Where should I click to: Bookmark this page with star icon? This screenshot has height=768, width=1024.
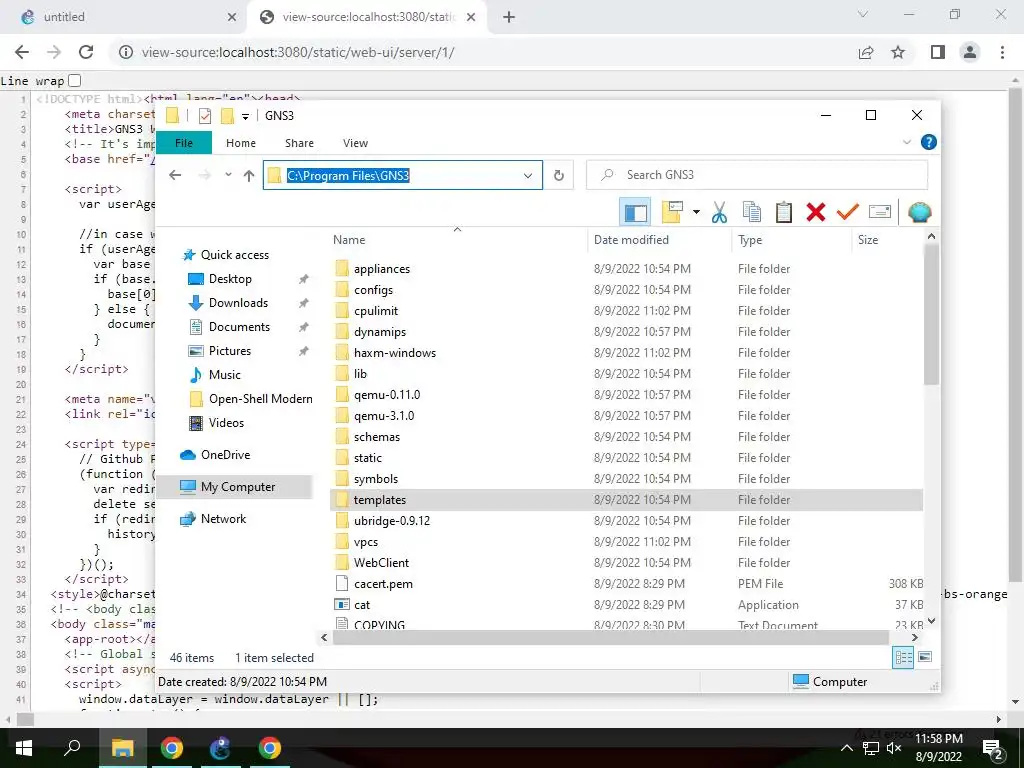pos(898,52)
